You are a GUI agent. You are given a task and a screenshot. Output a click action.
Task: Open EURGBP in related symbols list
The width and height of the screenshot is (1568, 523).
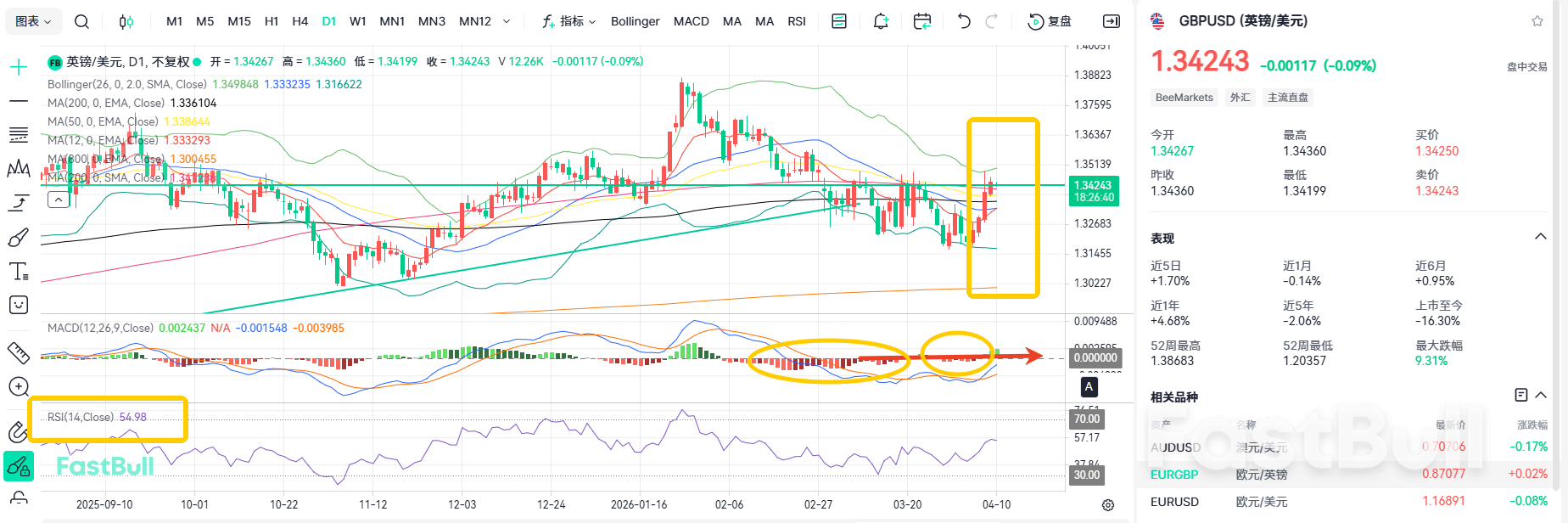pos(1174,475)
